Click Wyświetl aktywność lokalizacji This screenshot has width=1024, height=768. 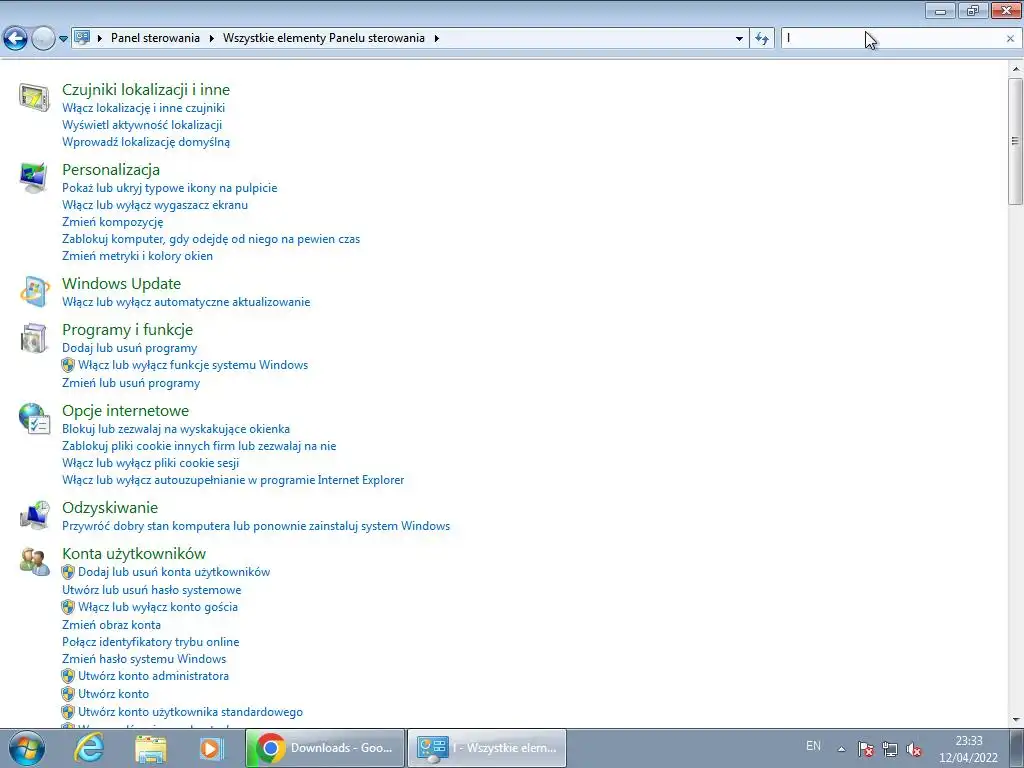coord(142,125)
